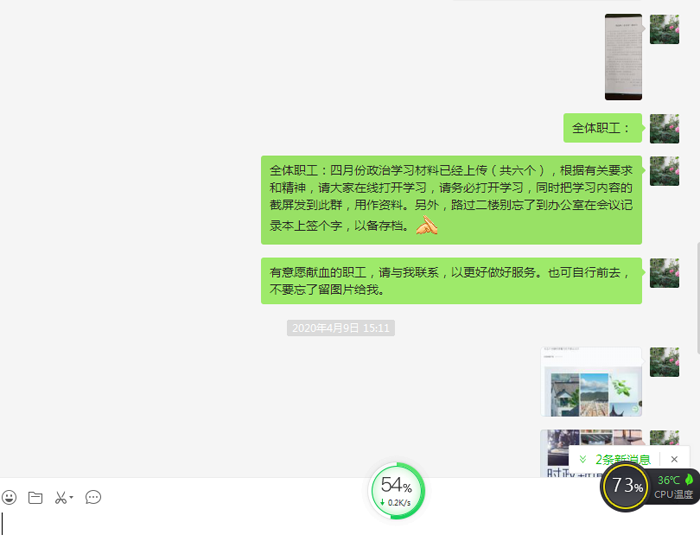Select the scissors screenshot tool
Viewport: 700px width, 554px height.
(x=60, y=497)
